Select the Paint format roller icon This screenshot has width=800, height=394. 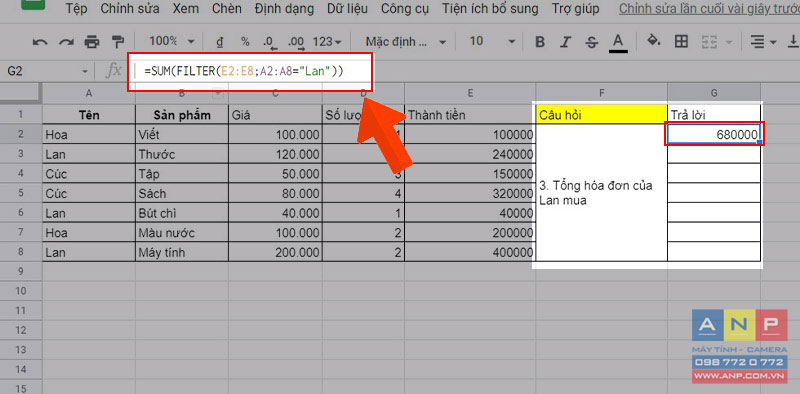click(x=117, y=41)
